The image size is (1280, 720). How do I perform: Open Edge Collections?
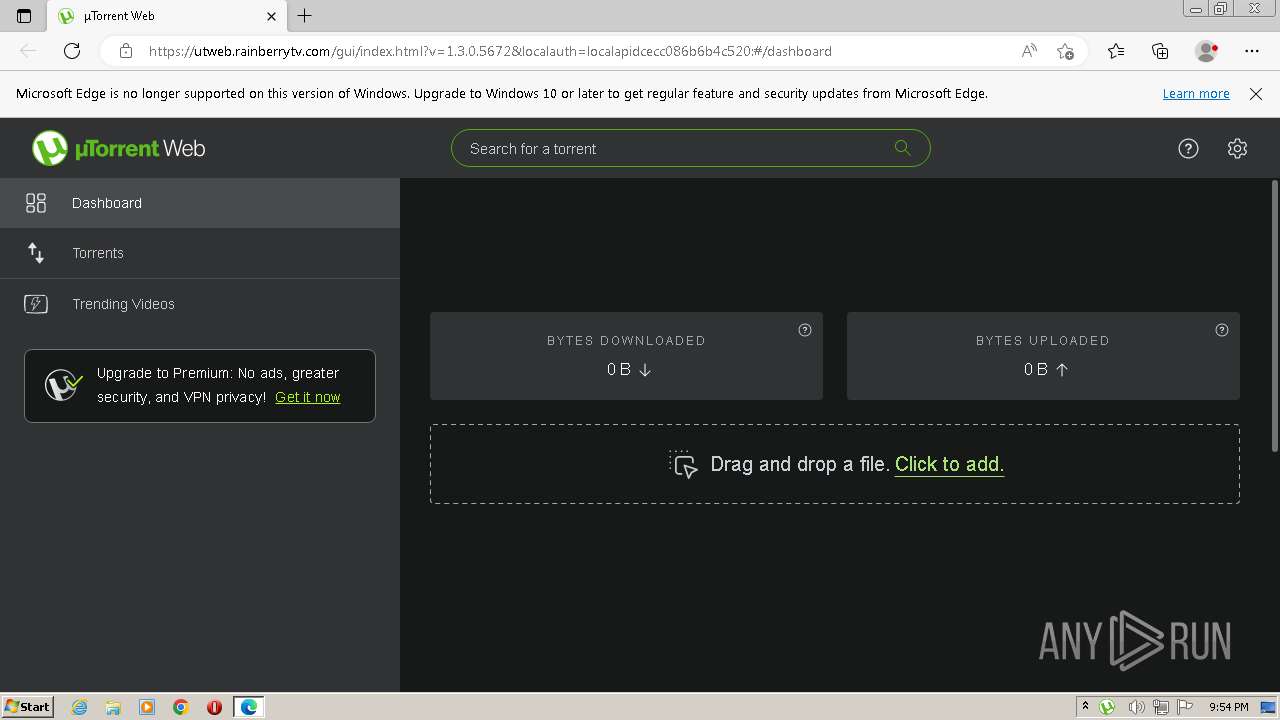(x=1160, y=51)
